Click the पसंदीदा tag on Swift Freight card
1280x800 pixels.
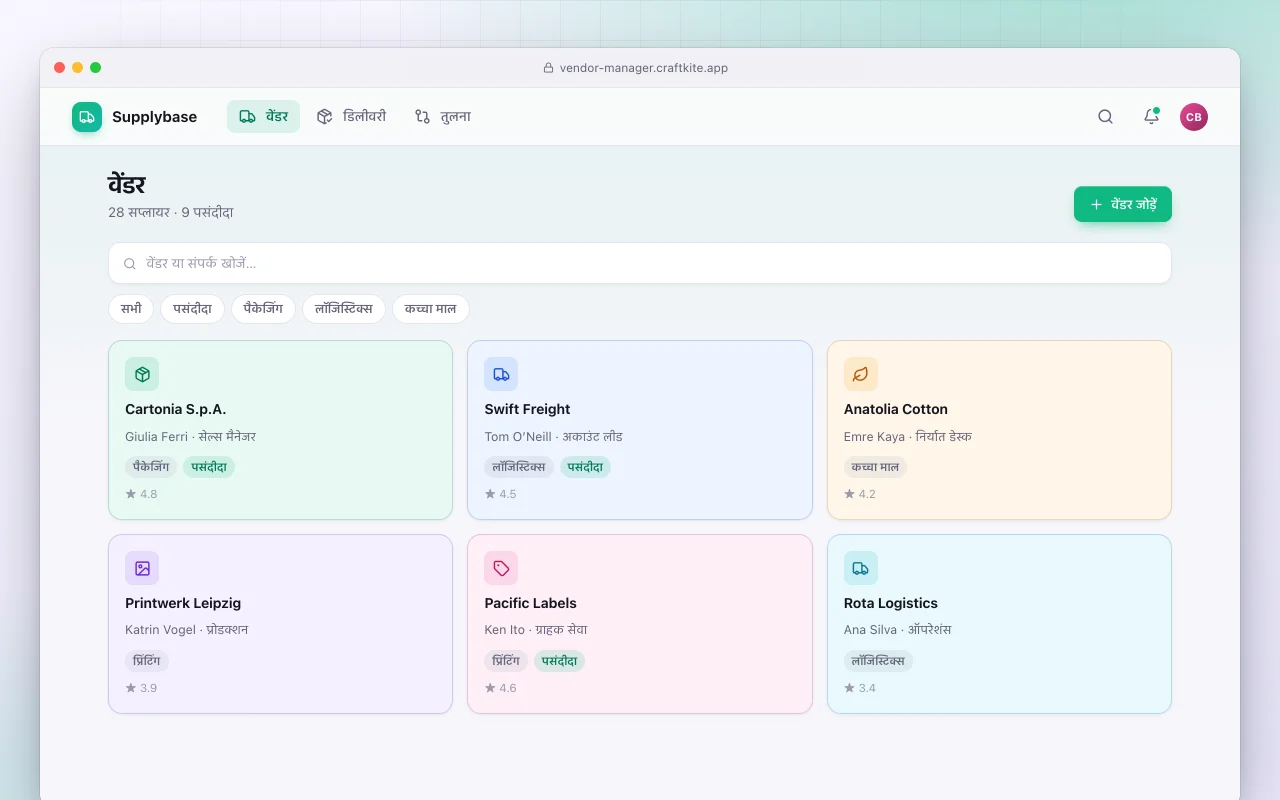585,467
